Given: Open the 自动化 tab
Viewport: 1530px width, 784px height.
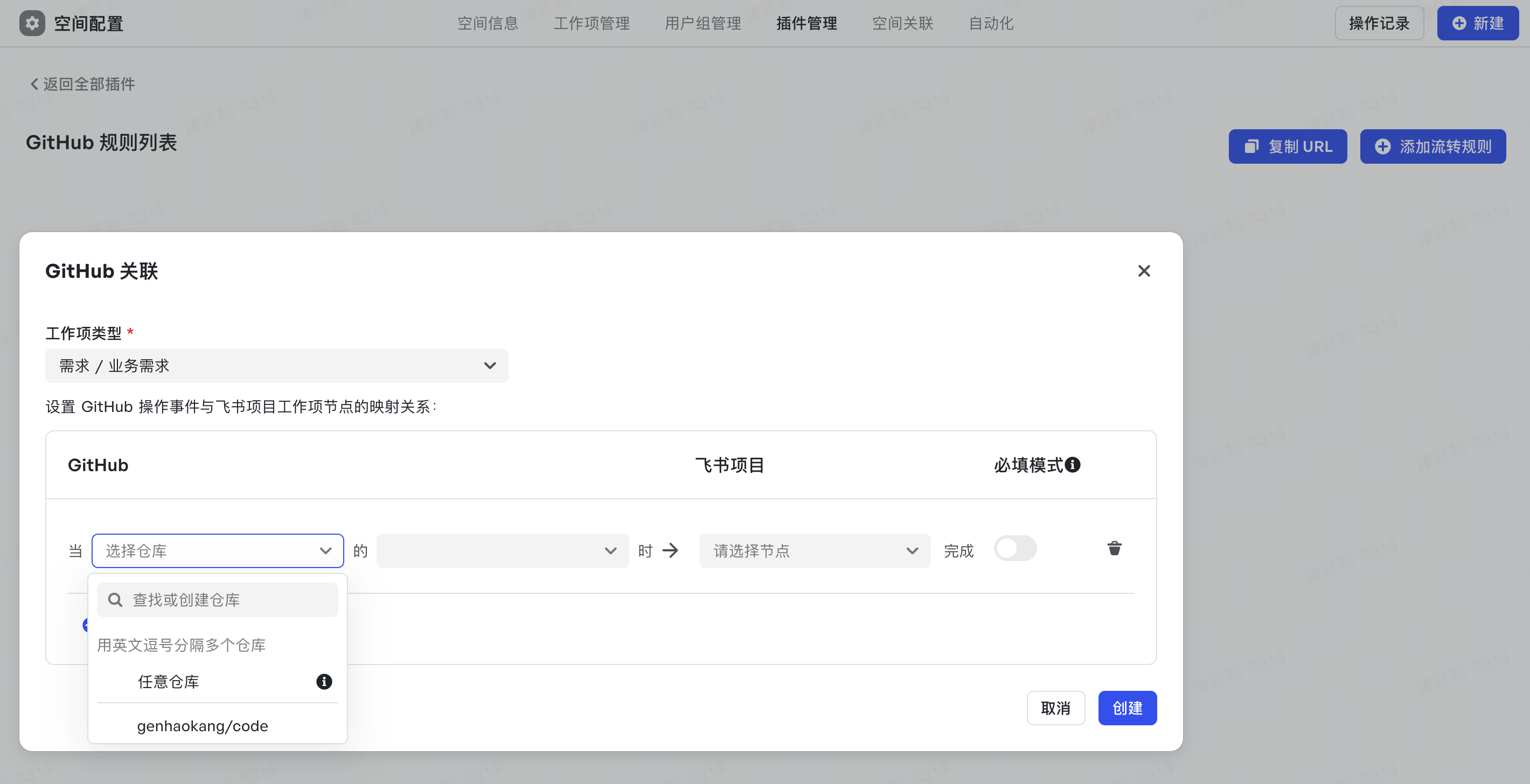Looking at the screenshot, I should pyautogui.click(x=991, y=23).
